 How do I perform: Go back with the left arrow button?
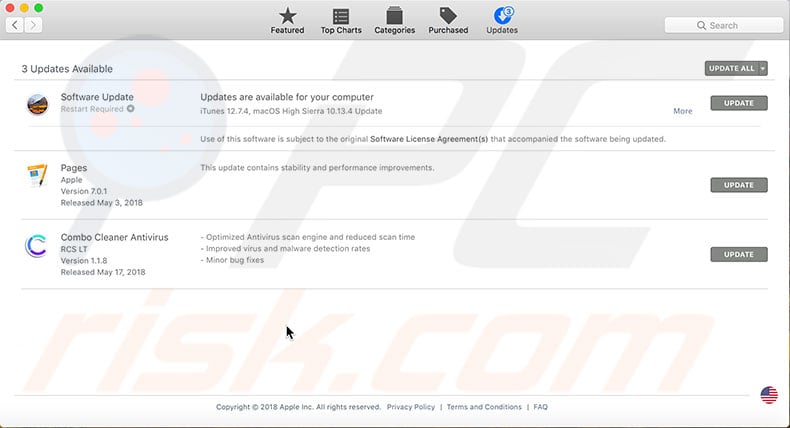click(x=15, y=25)
